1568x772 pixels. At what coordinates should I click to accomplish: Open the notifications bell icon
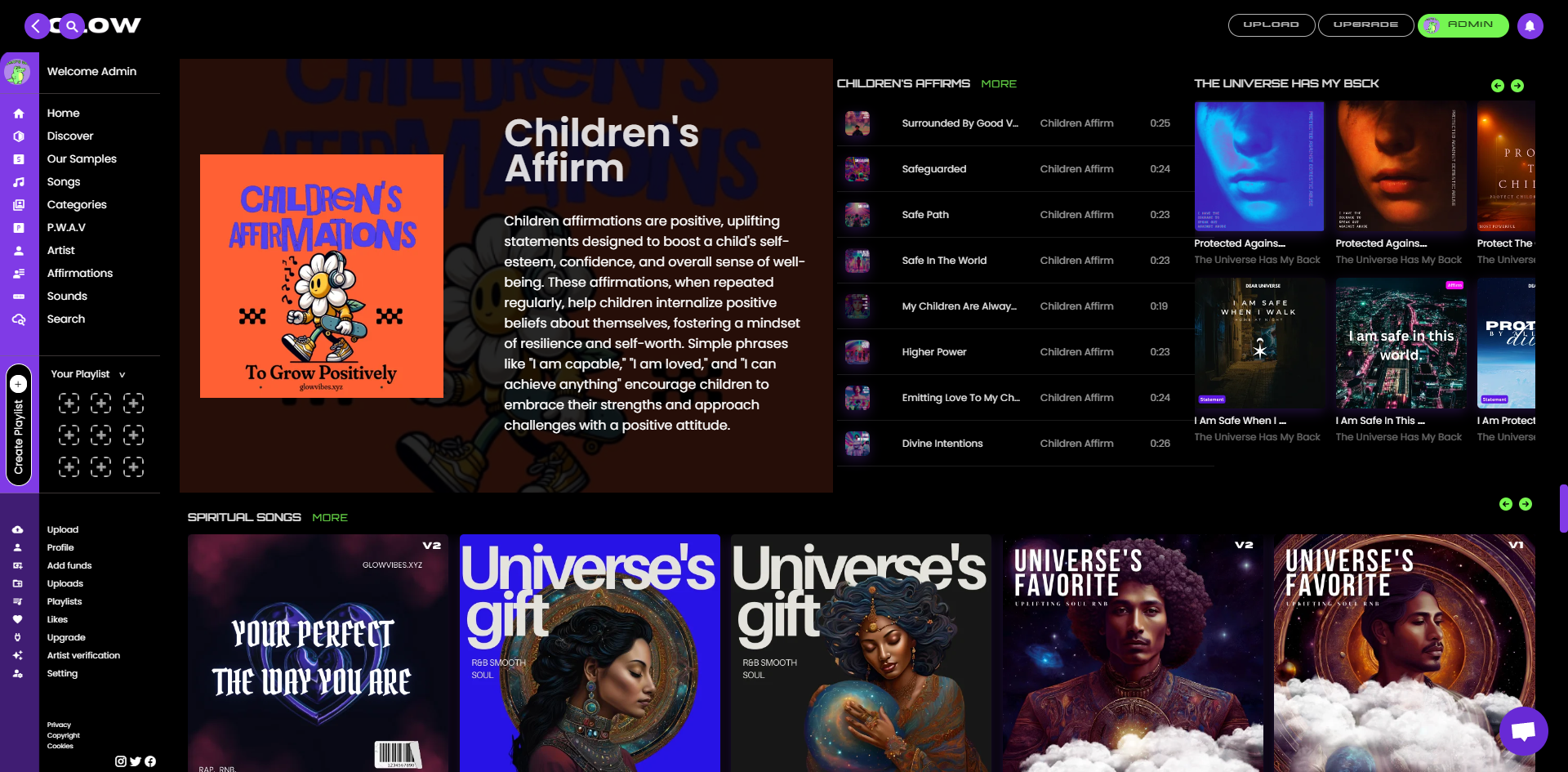(x=1530, y=26)
